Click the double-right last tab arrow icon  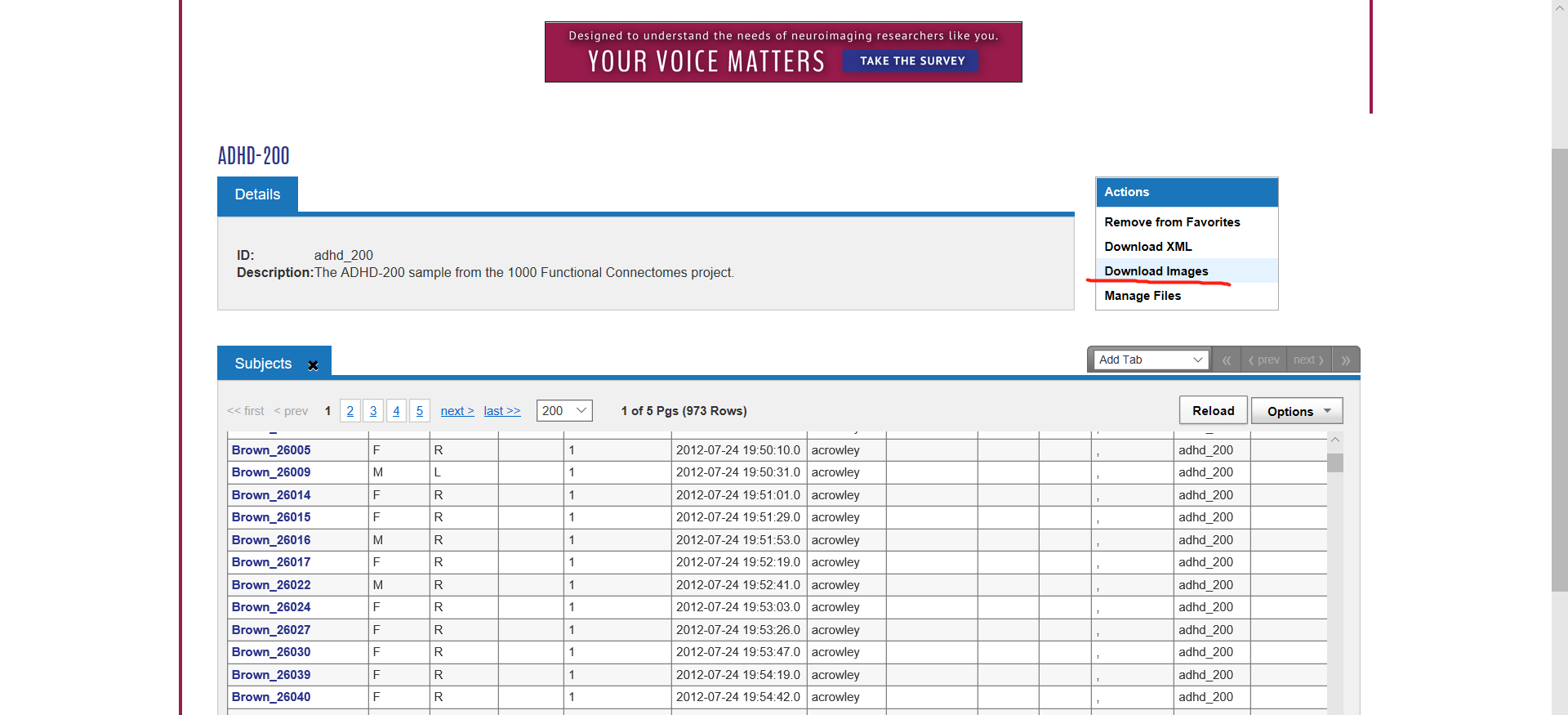tap(1345, 360)
